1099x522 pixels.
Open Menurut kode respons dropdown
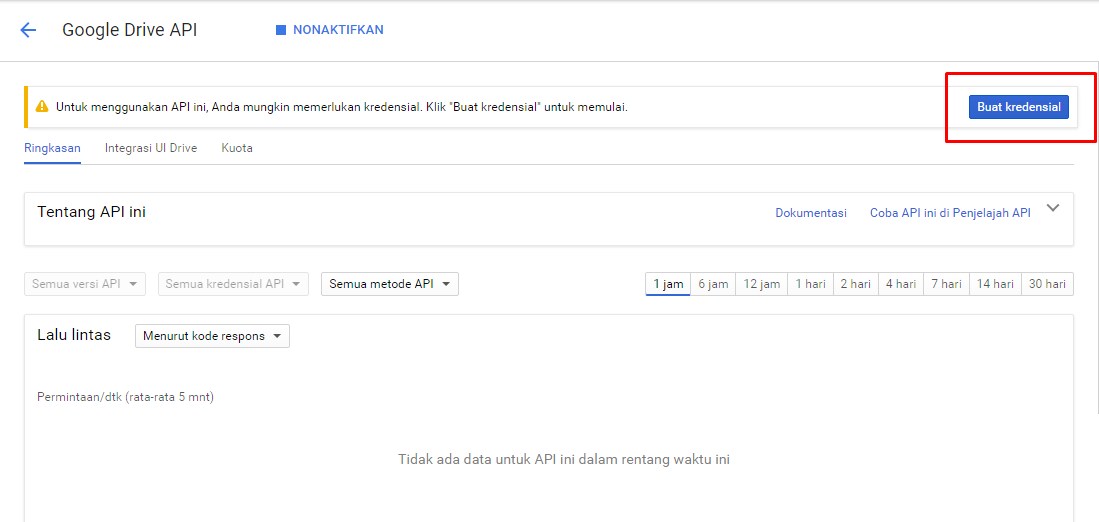pos(212,336)
